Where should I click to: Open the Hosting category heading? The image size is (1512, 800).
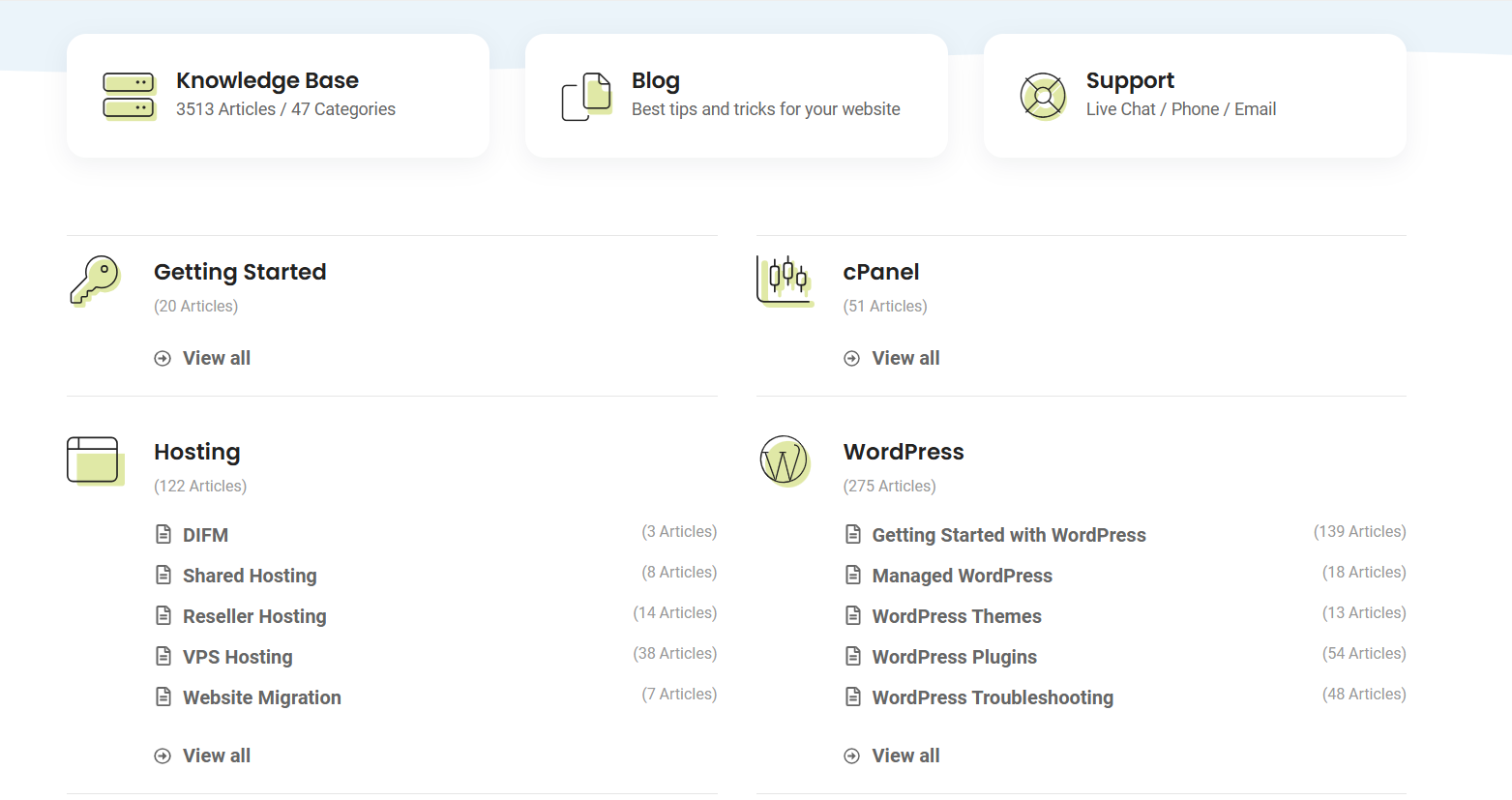[x=197, y=452]
